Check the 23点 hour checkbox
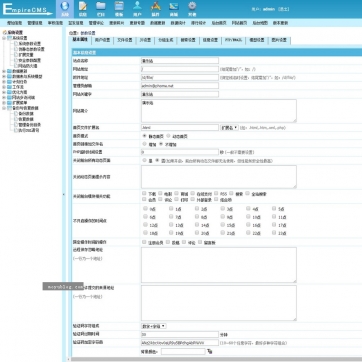Image resolution: width=362 pixels, height=362 pixels. (274, 233)
